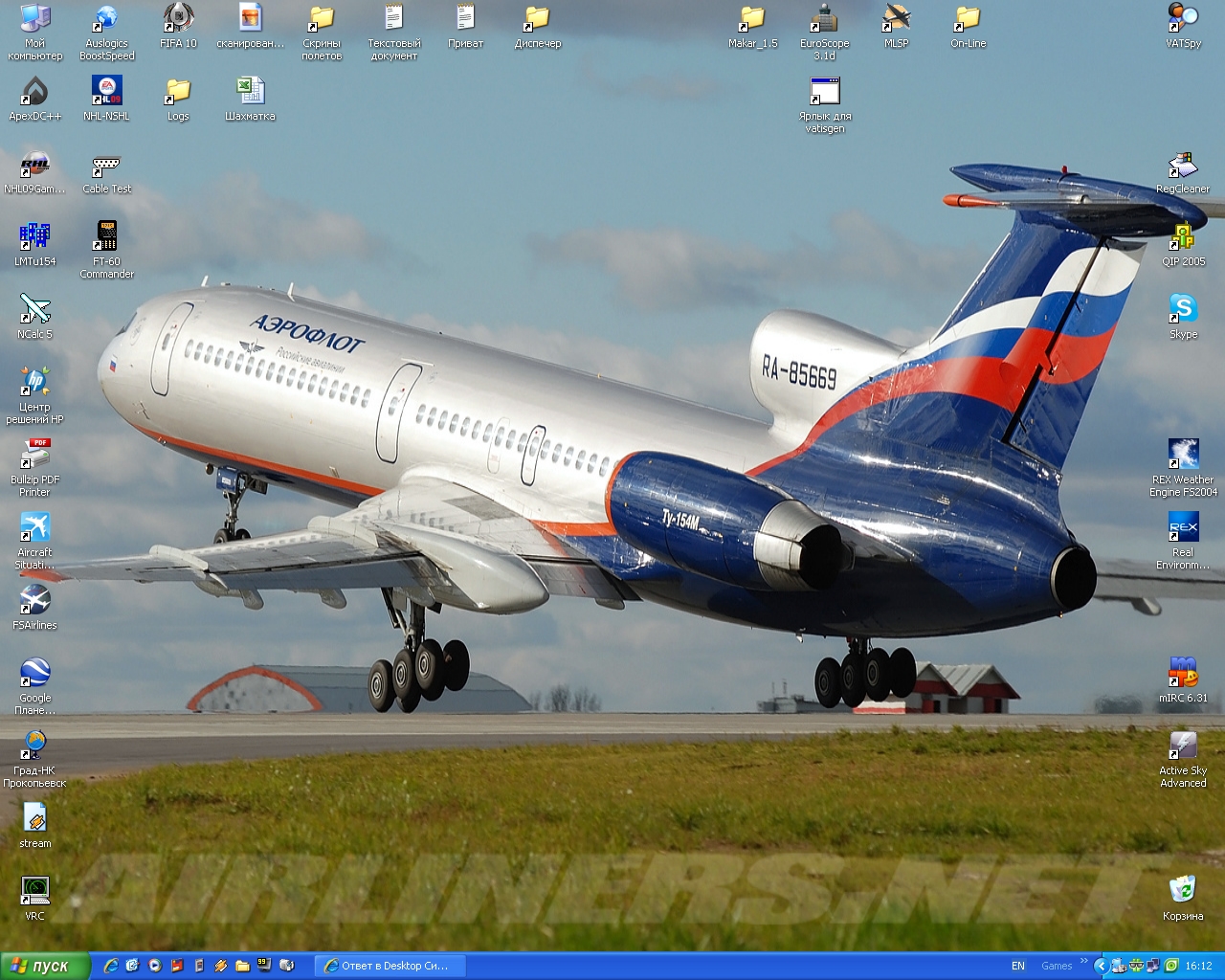Select the NCalc 5 shortcut

[x=35, y=318]
